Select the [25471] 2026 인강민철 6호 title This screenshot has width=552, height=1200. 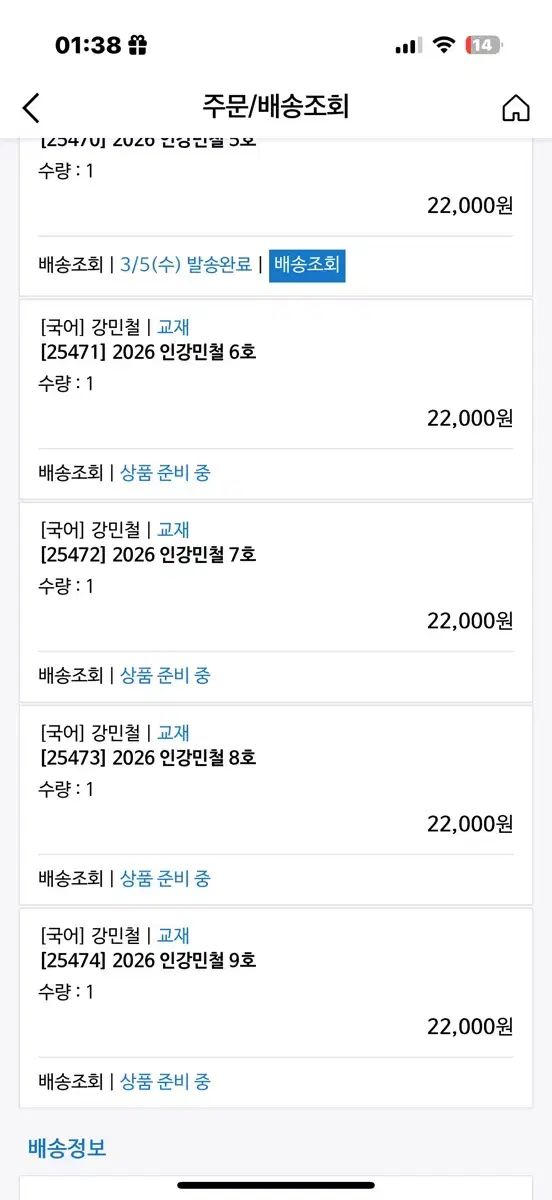147,351
